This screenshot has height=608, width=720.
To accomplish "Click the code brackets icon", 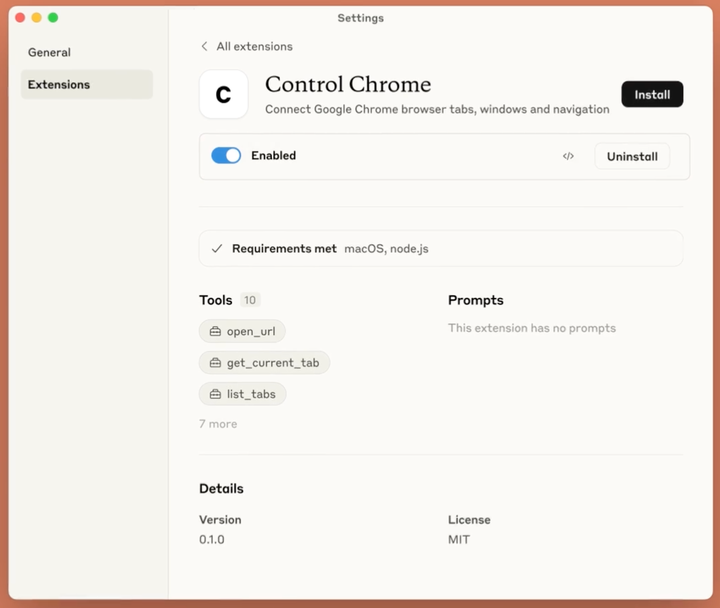I will 568,156.
